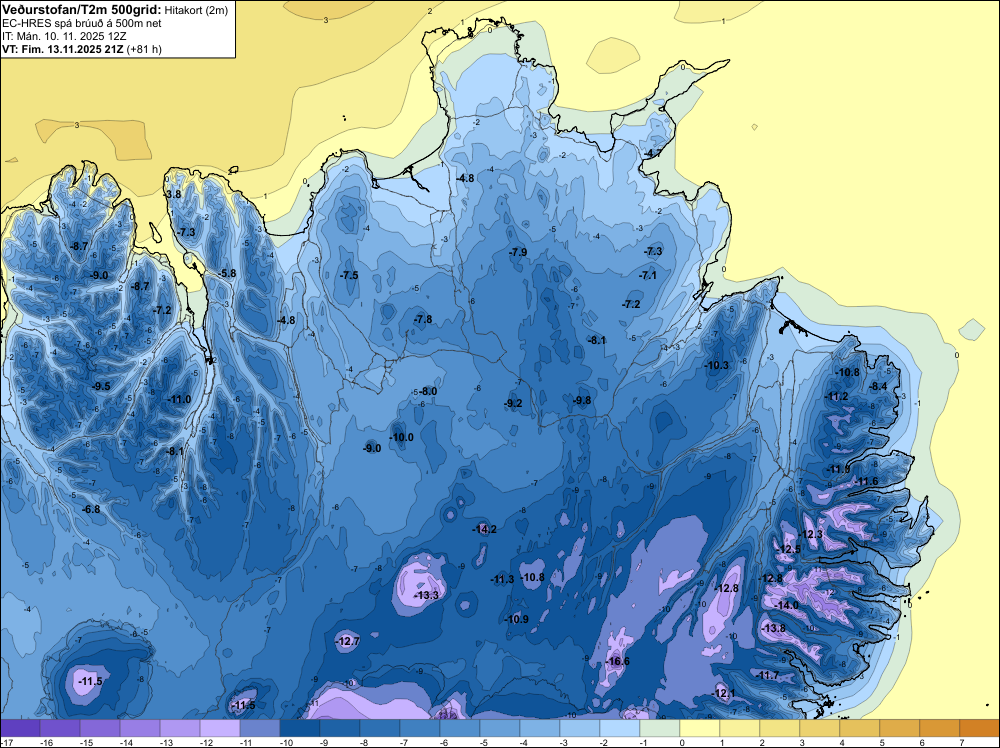The image size is (1000, 748).
Task: Select the -7.9 temperature value
Action: pos(518,253)
